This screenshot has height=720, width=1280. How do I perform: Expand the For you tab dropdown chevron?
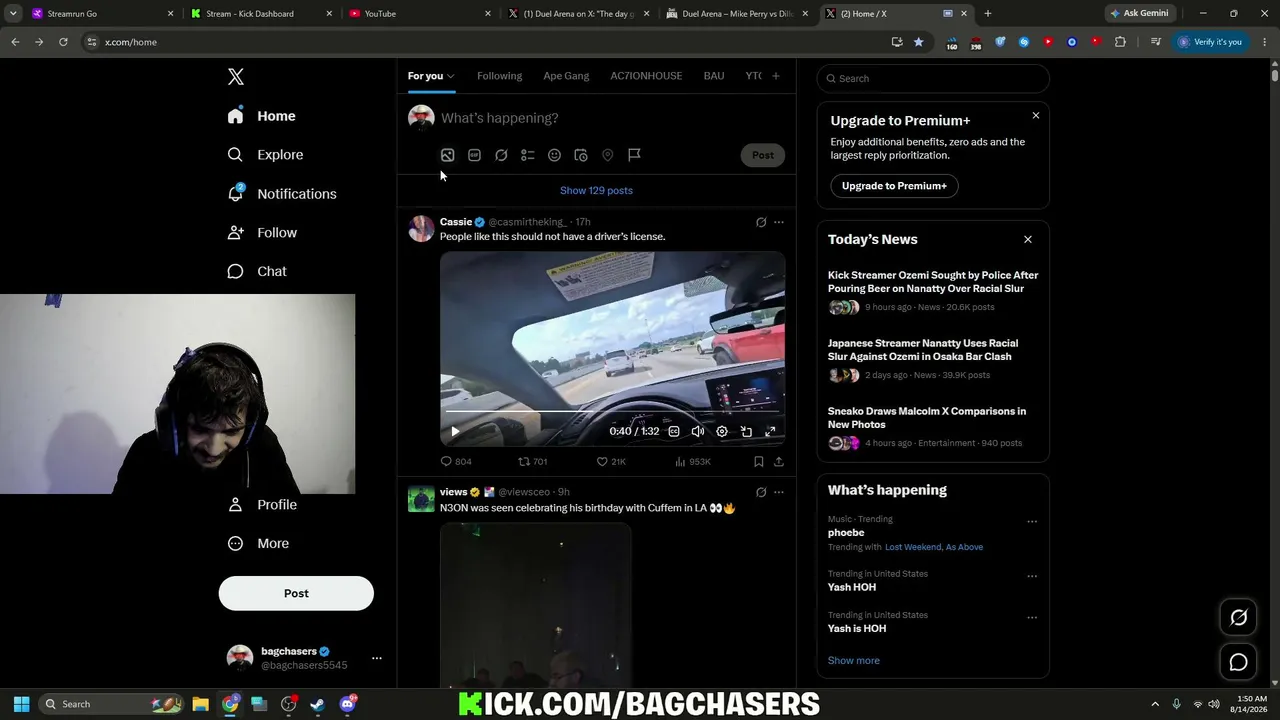(x=451, y=76)
